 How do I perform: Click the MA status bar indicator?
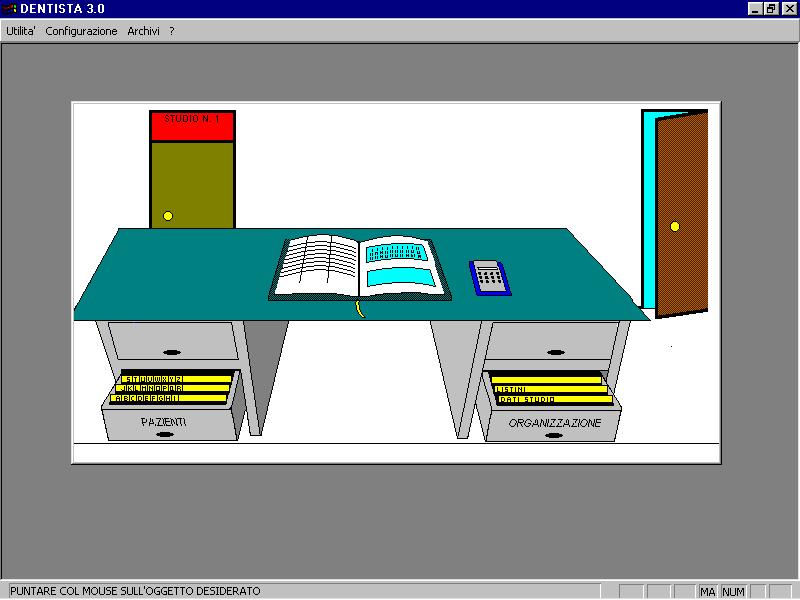pos(707,592)
